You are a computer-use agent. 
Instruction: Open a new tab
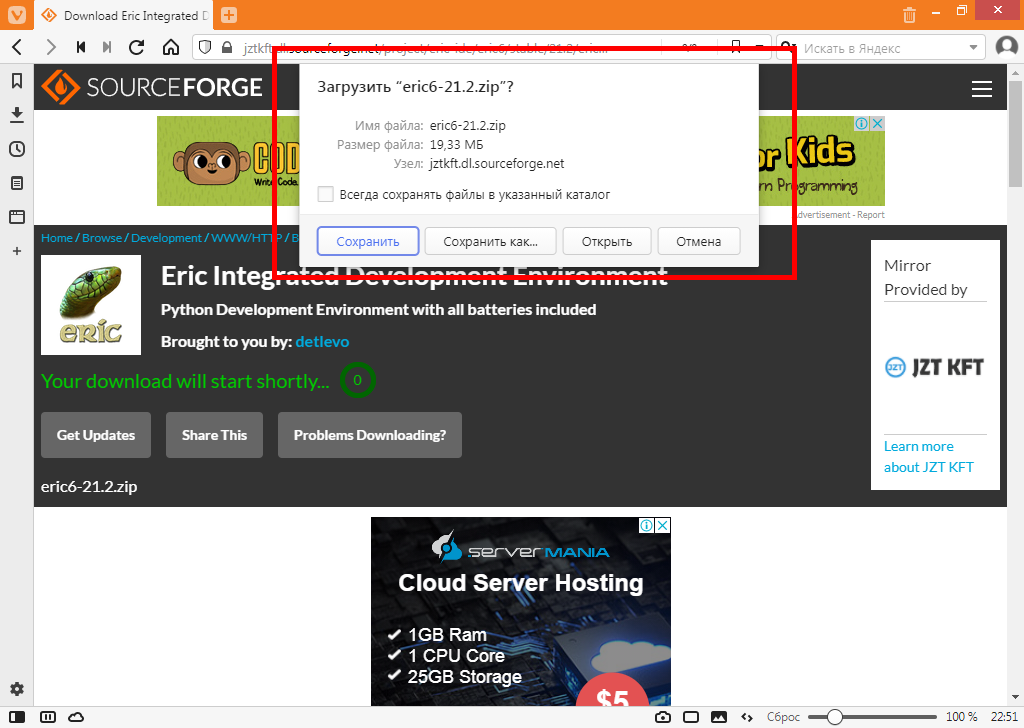(x=229, y=15)
